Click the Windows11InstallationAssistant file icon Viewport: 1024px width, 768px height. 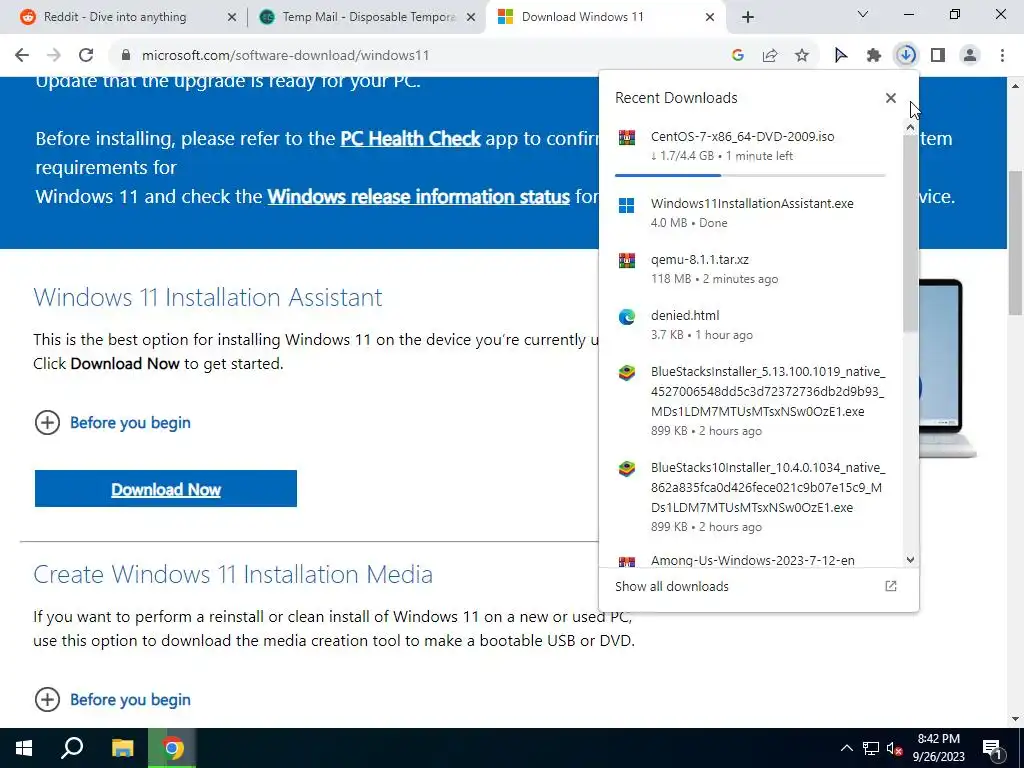627,206
